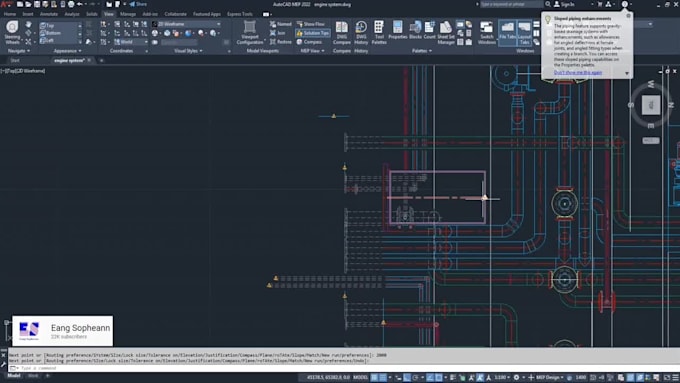Click the MODEL space button in status bar
This screenshot has height=383, width=680.
coord(361,377)
